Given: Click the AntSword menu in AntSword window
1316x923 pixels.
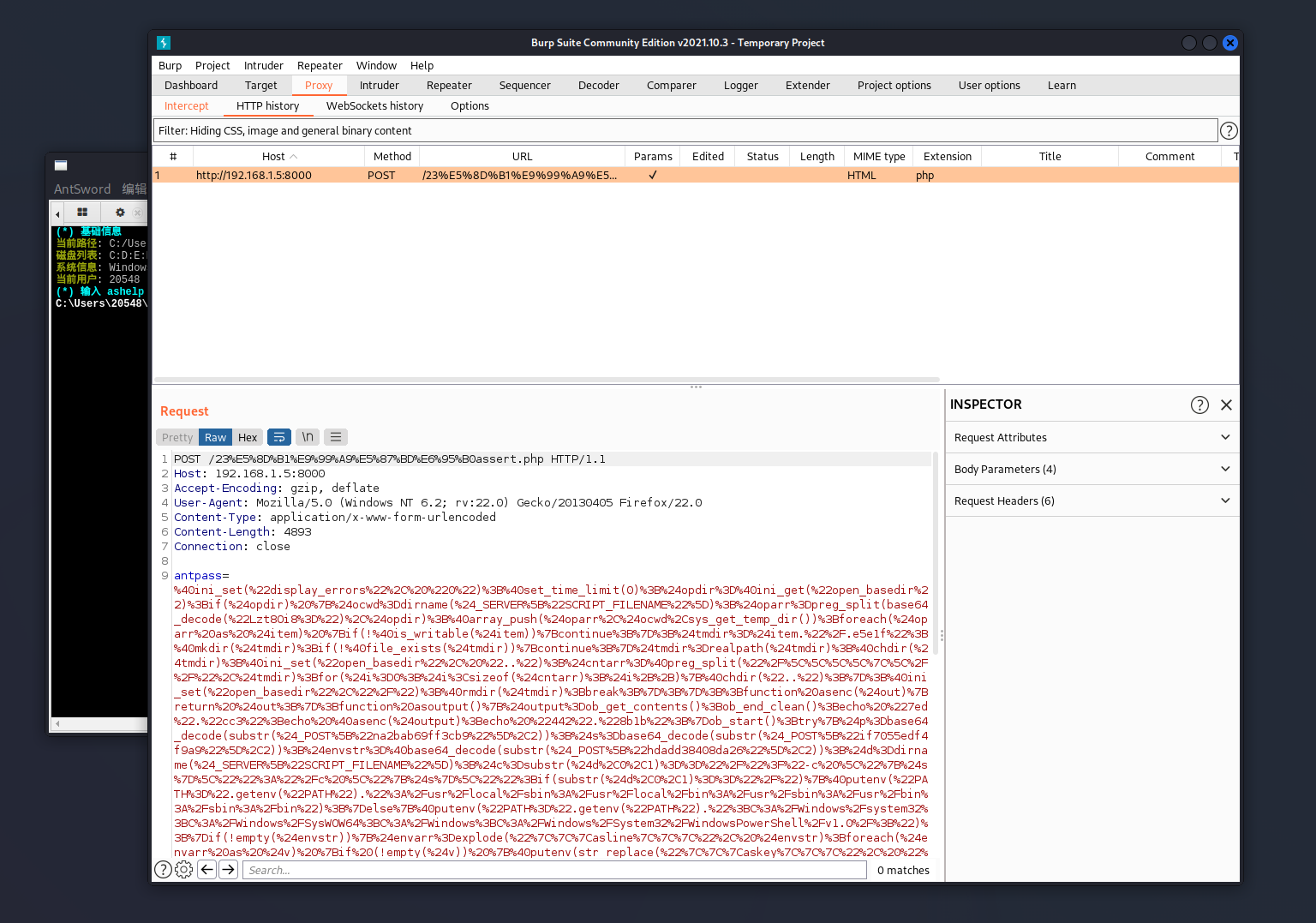Looking at the screenshot, I should pyautogui.click(x=82, y=189).
